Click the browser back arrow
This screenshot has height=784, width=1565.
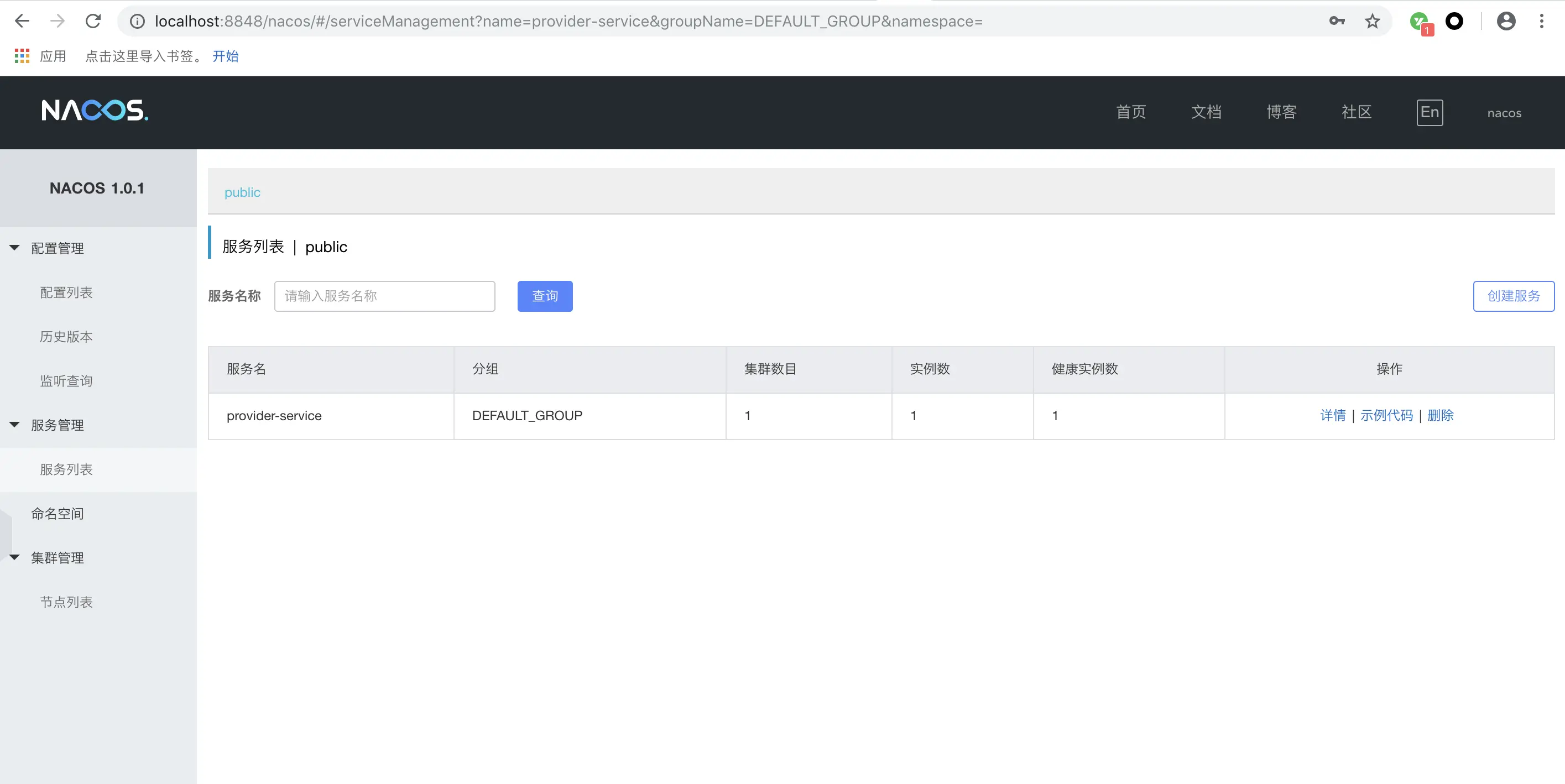22,21
